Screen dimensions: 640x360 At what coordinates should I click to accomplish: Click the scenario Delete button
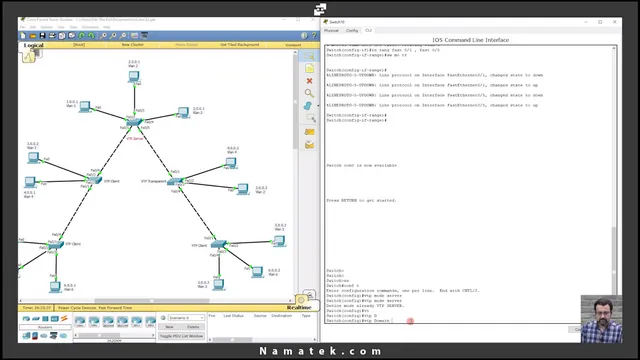[193, 327]
